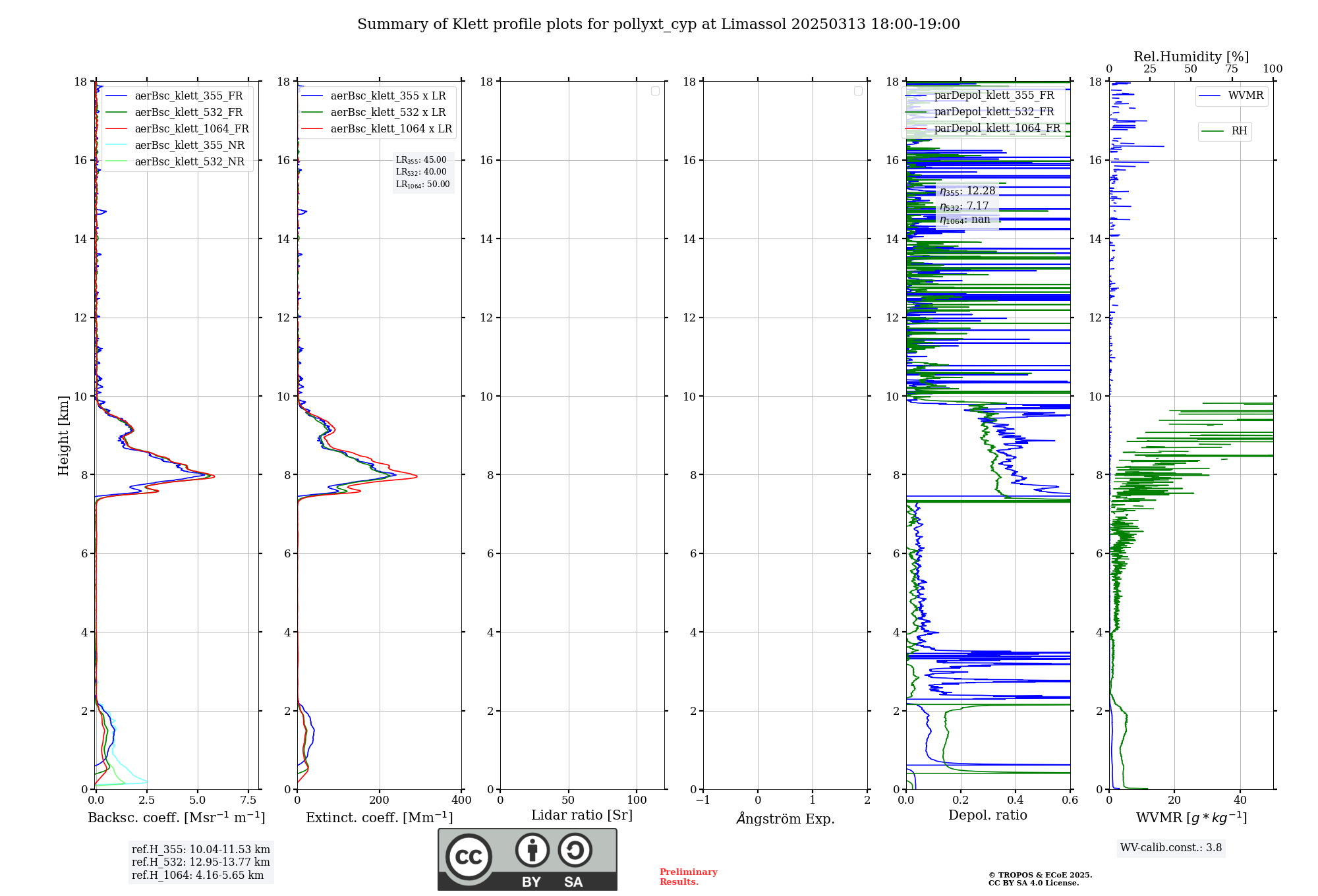The height and width of the screenshot is (896, 1318).
Task: Click the aerBsc_klett_1064 x LR legend entry
Action: [x=377, y=129]
